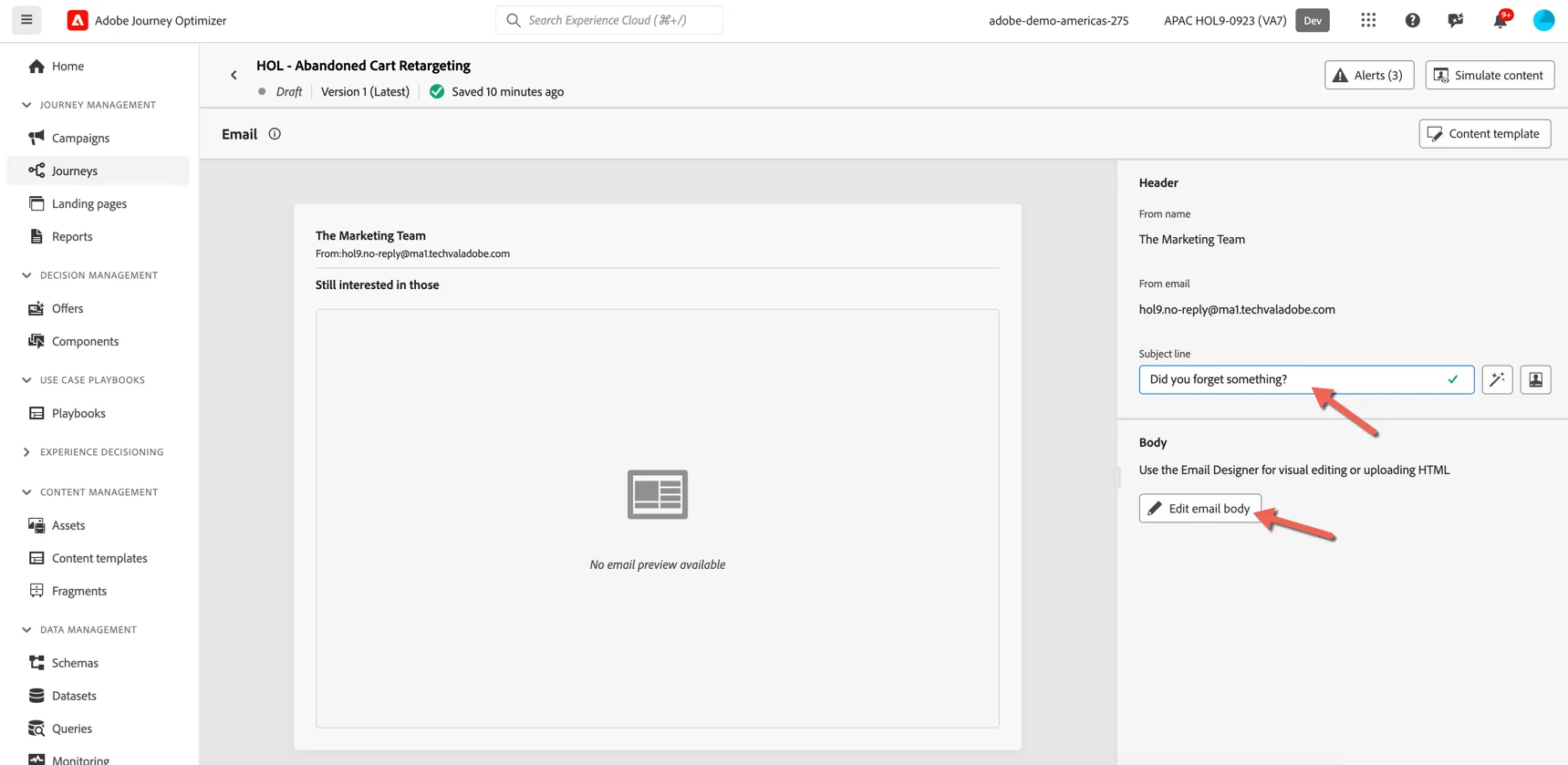Collapse the Data Management section

(26, 630)
